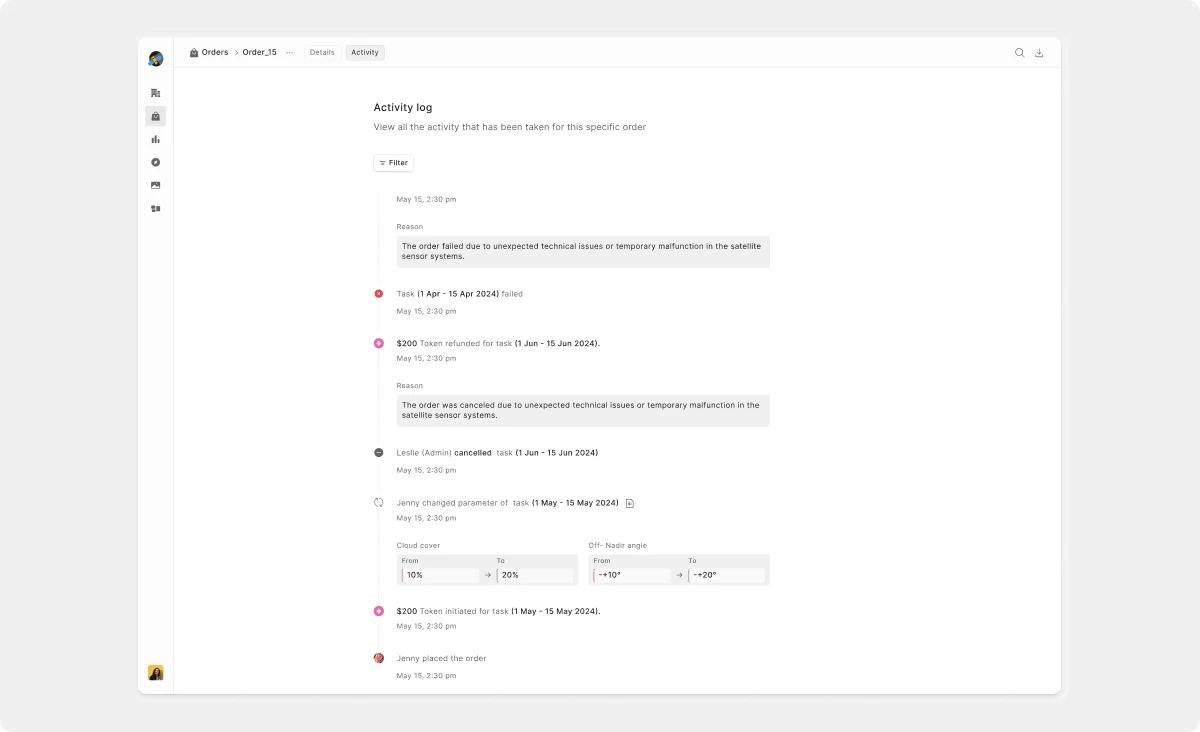Open the Filter button
The height and width of the screenshot is (732, 1200).
click(394, 163)
